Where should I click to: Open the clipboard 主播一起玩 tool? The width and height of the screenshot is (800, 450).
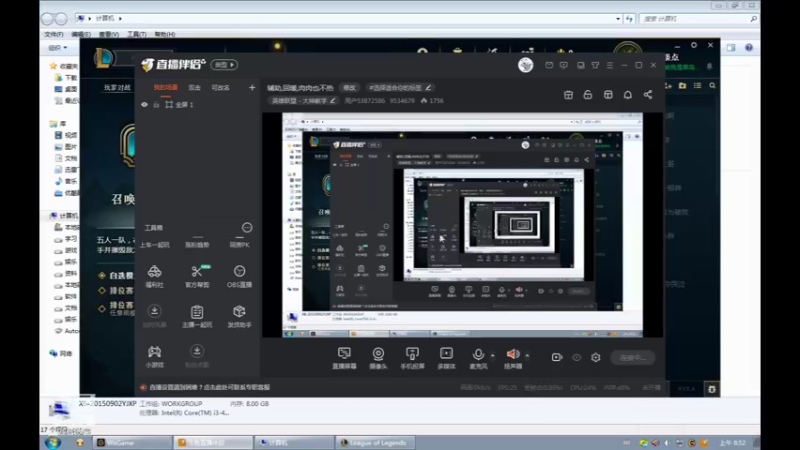197,316
